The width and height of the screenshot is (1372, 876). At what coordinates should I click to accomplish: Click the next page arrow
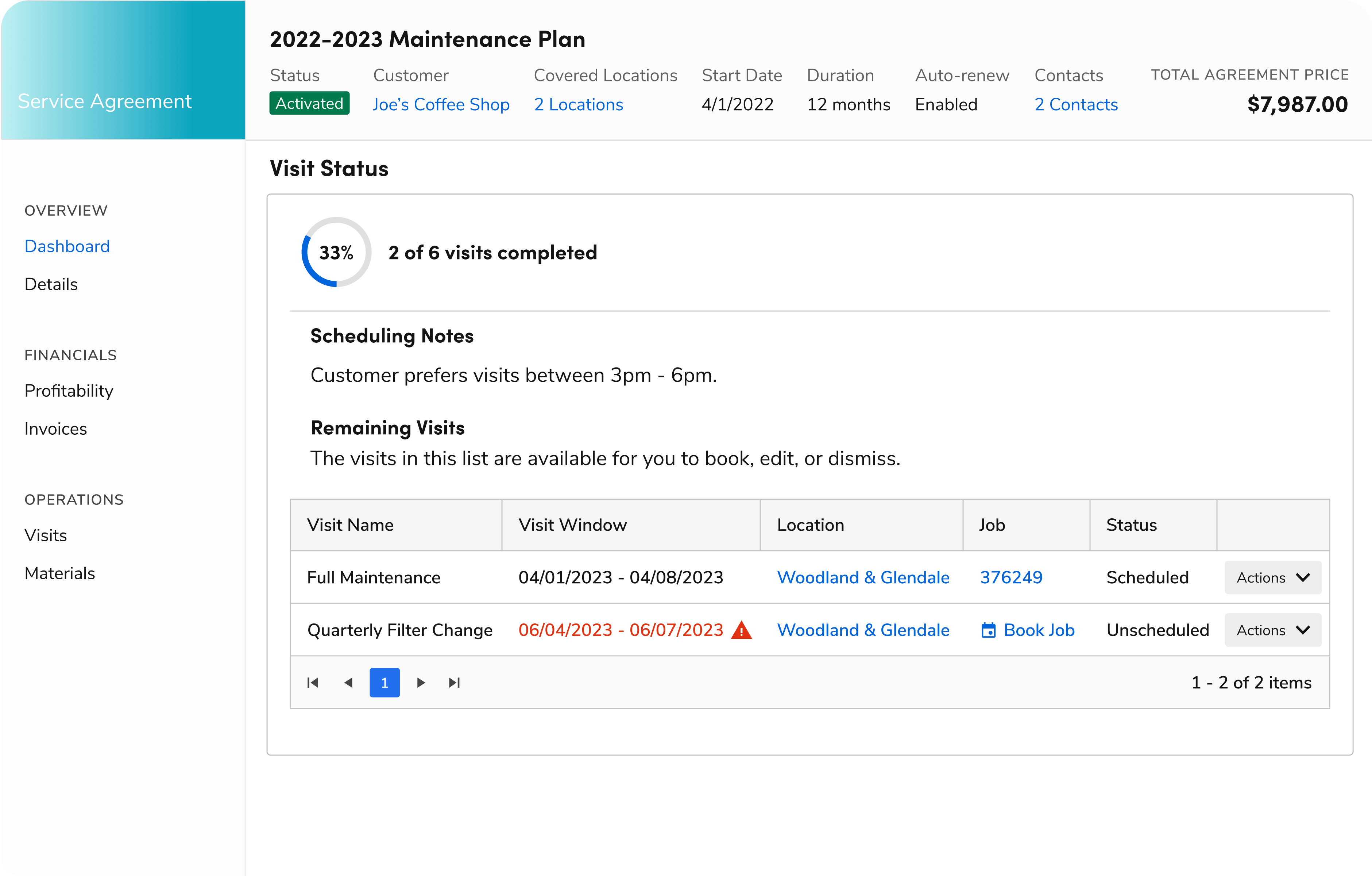[421, 682]
